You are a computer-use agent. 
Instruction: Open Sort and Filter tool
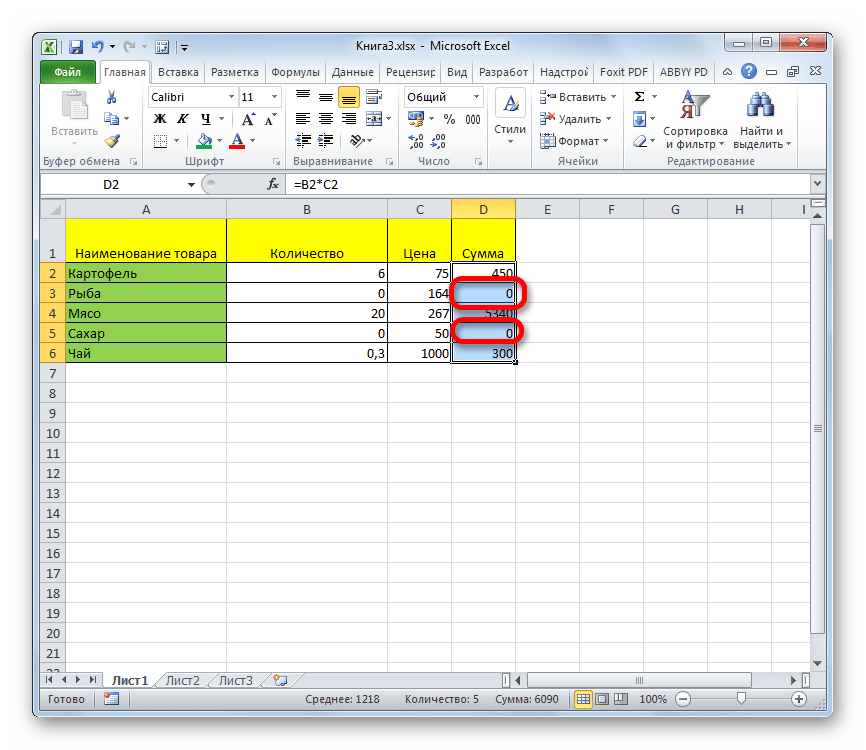click(x=694, y=119)
